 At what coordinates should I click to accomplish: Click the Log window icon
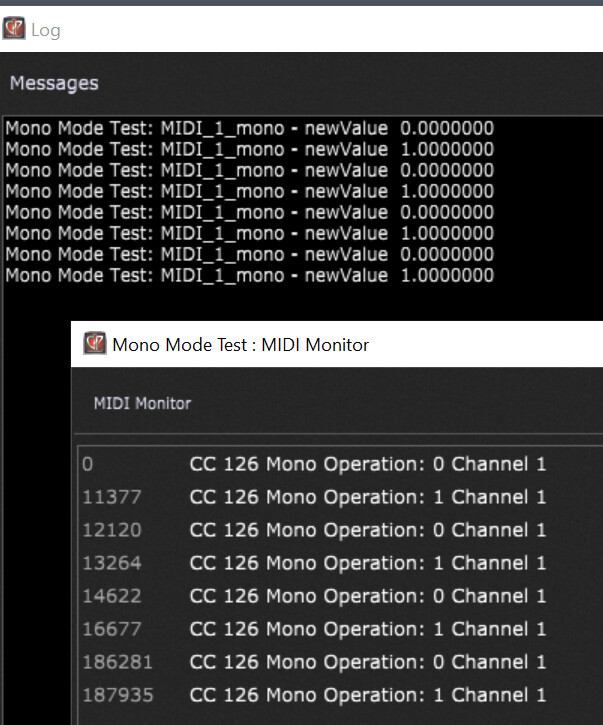click(x=15, y=29)
